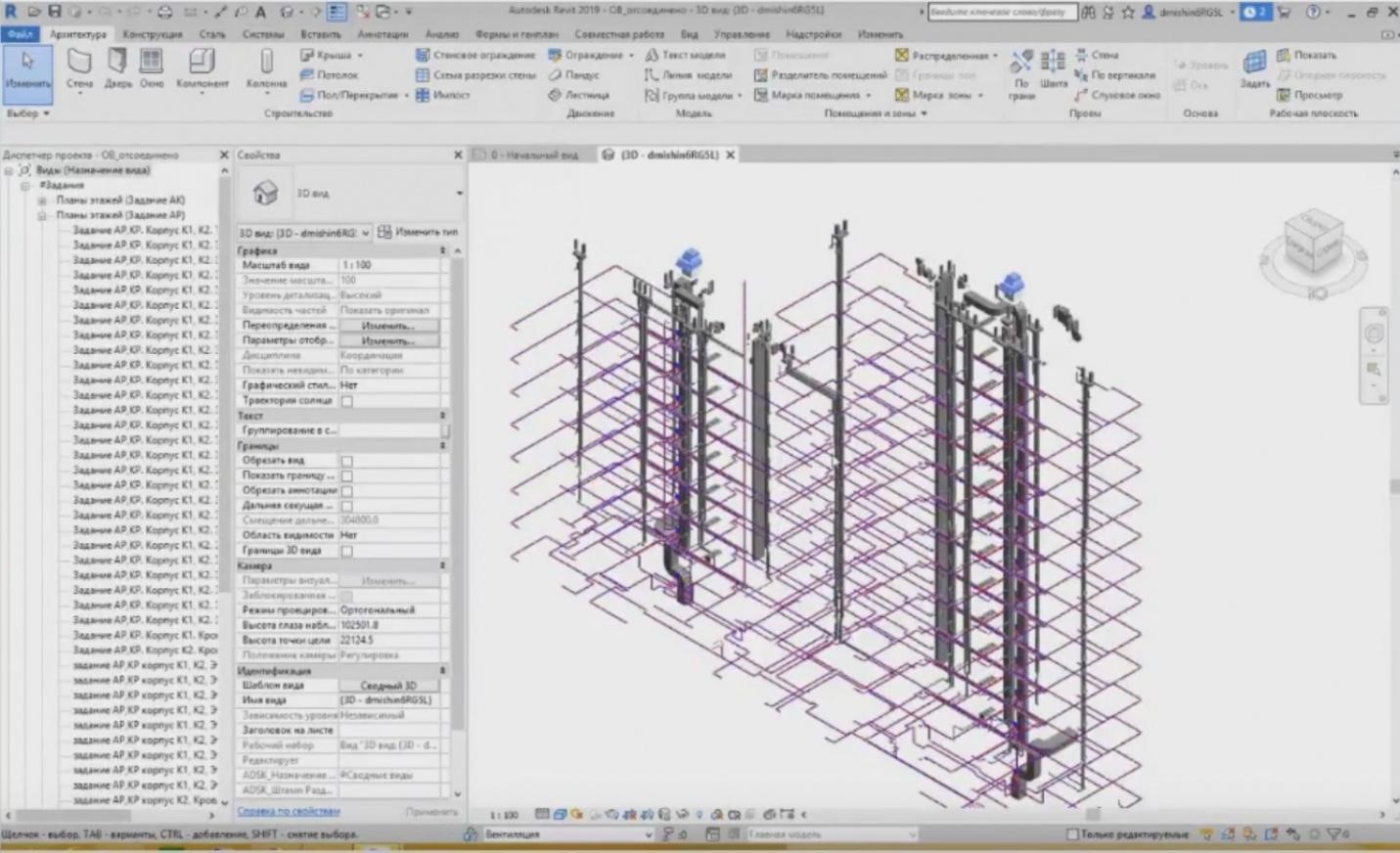Screen dimensions: 1400x853
Task: Expand Планы этажей (Задание АК) in project browser
Action: 40,200
